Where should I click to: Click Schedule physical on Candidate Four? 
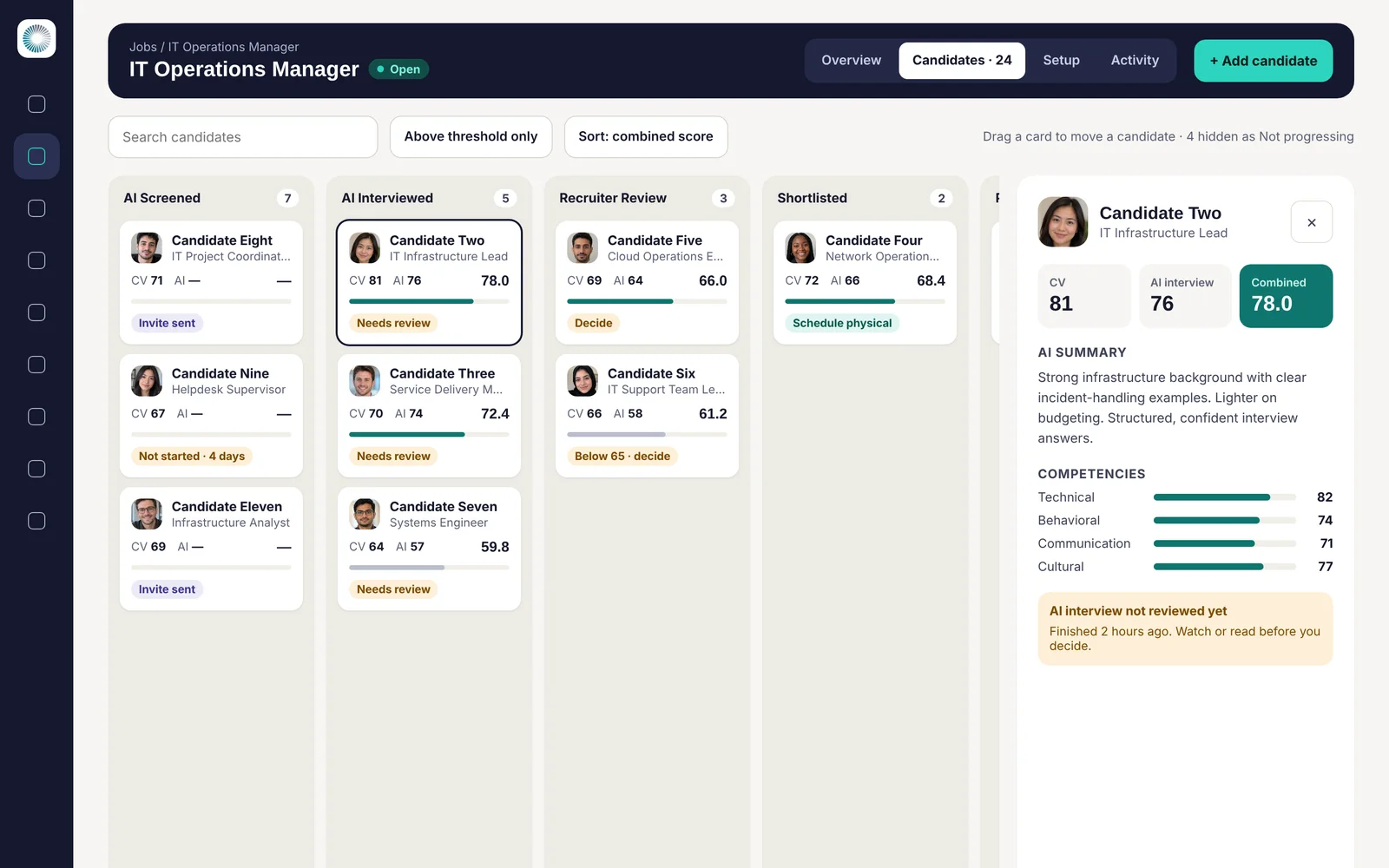(842, 323)
